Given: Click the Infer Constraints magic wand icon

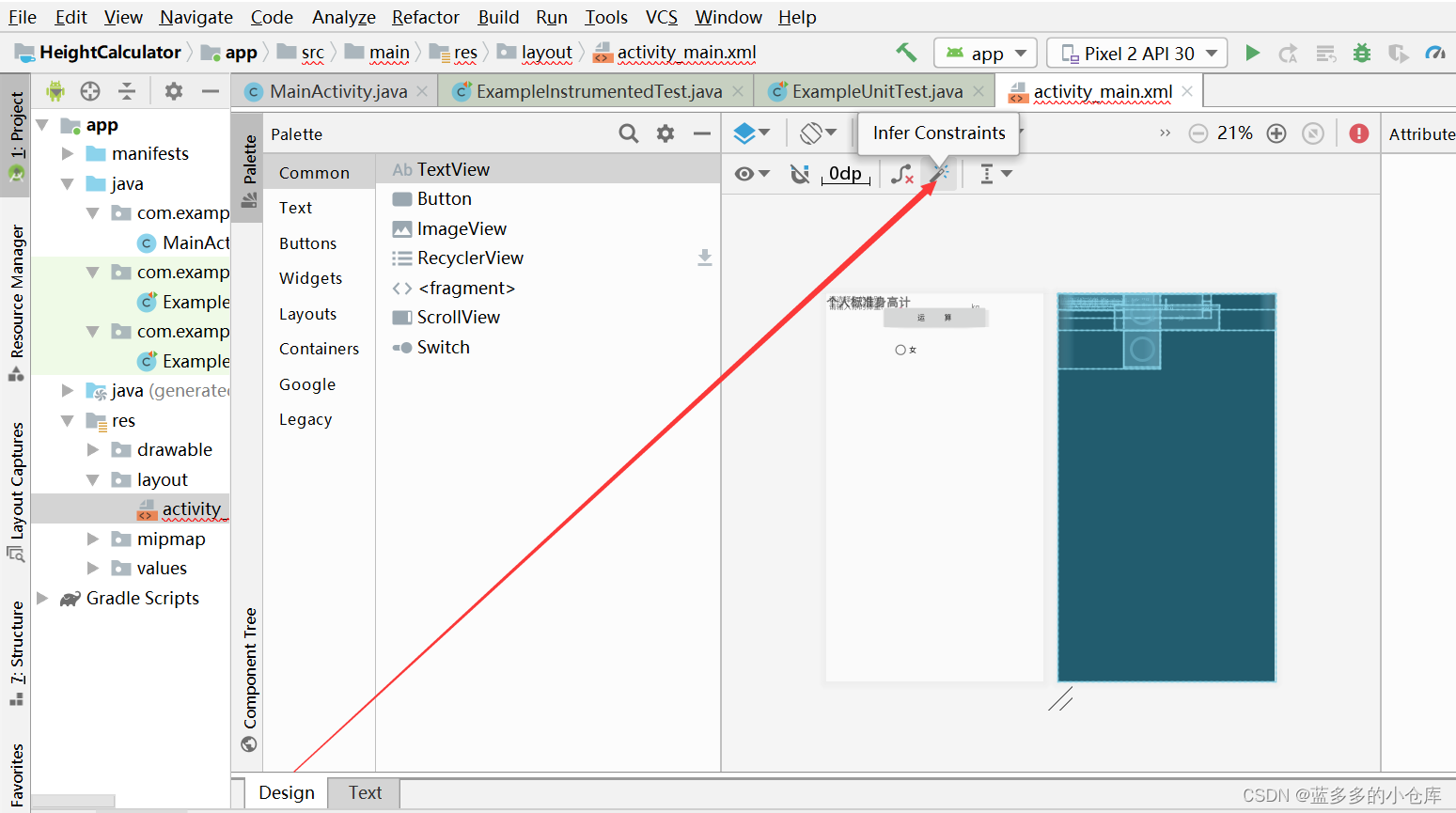Looking at the screenshot, I should (x=938, y=173).
